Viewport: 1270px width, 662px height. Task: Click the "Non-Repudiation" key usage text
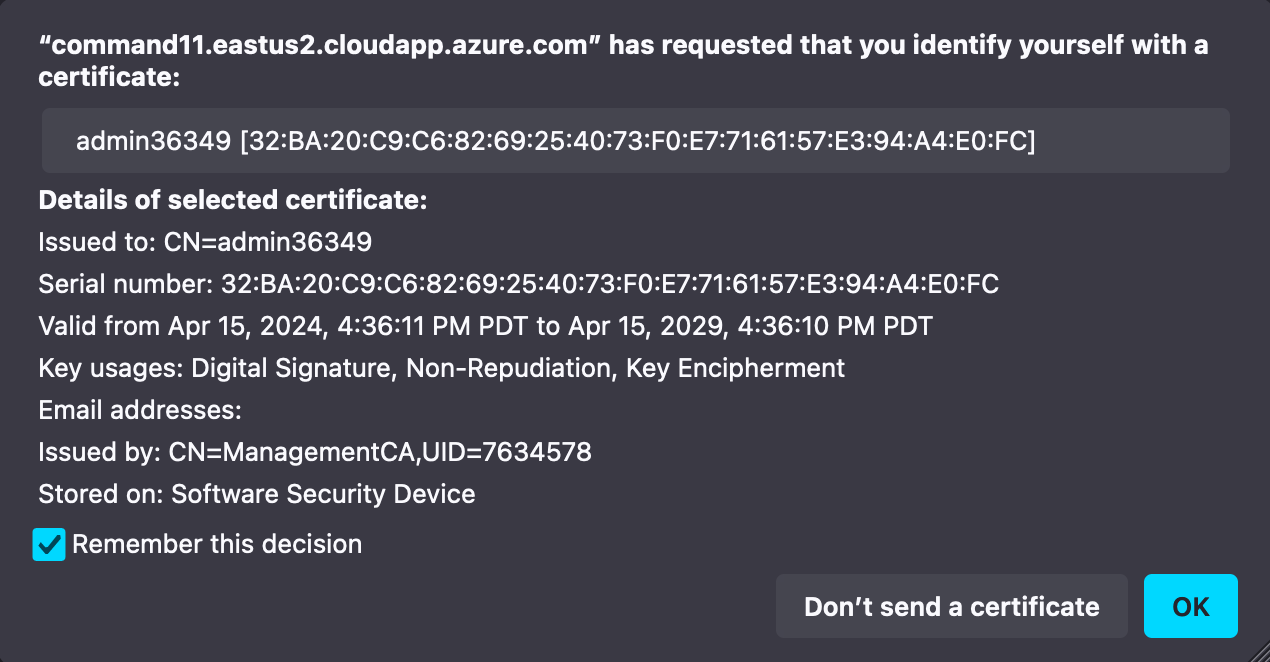click(509, 368)
